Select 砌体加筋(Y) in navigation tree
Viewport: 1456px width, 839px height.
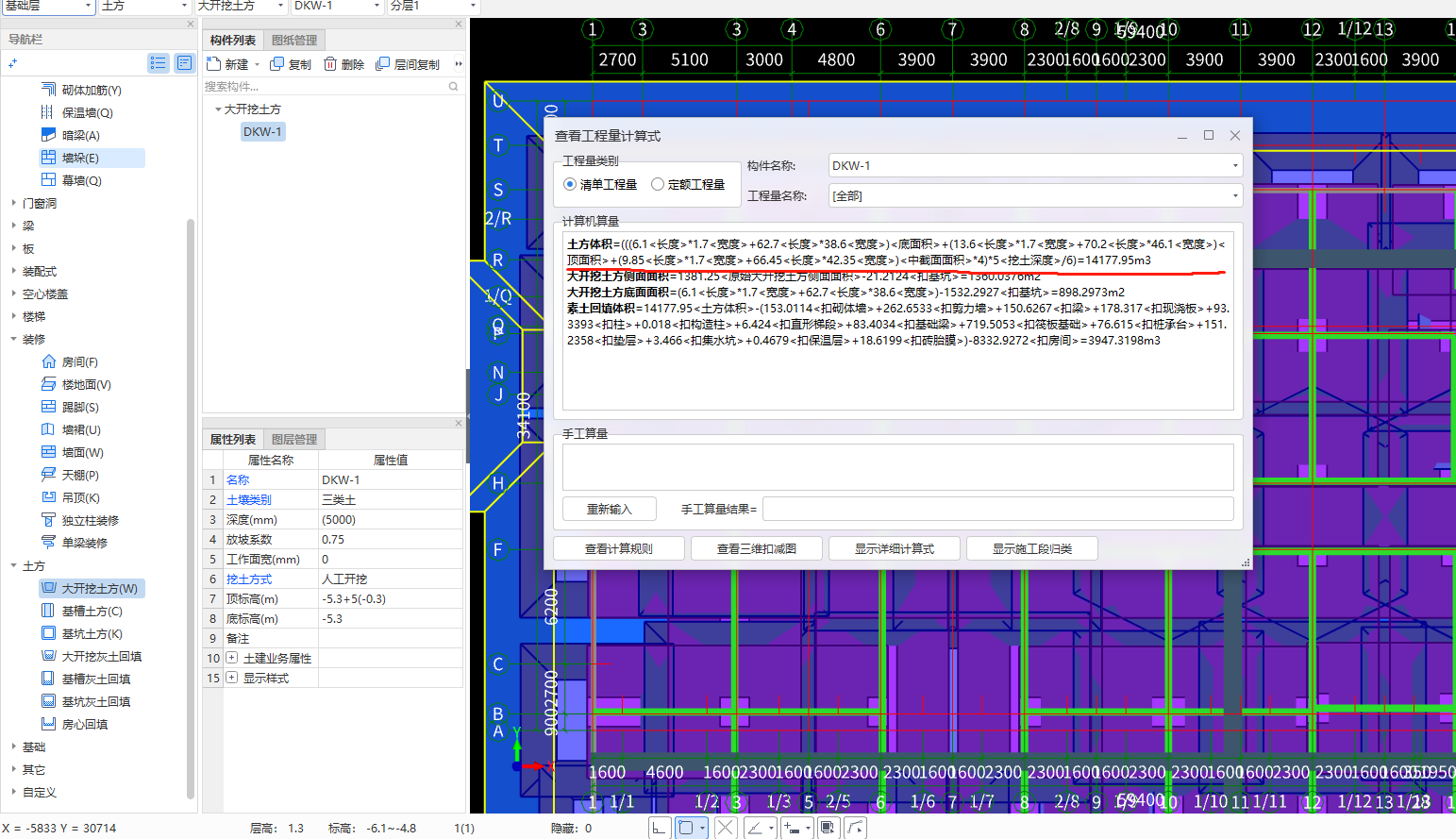click(x=92, y=90)
